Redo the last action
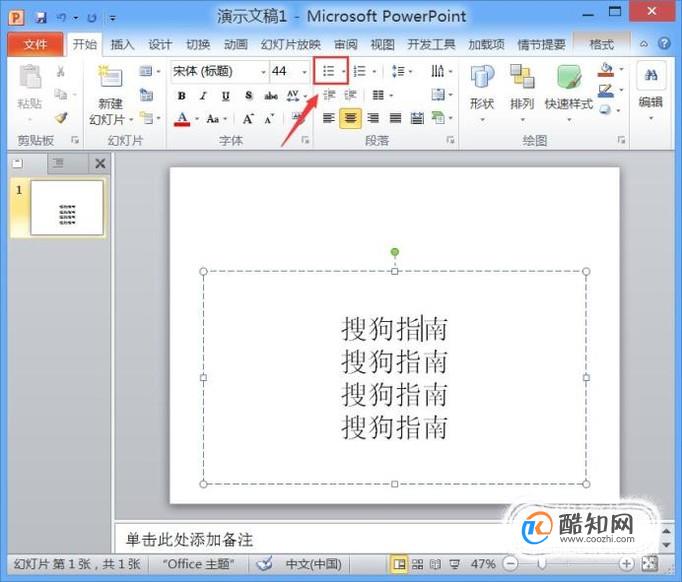The height and width of the screenshot is (582, 682). tap(92, 18)
